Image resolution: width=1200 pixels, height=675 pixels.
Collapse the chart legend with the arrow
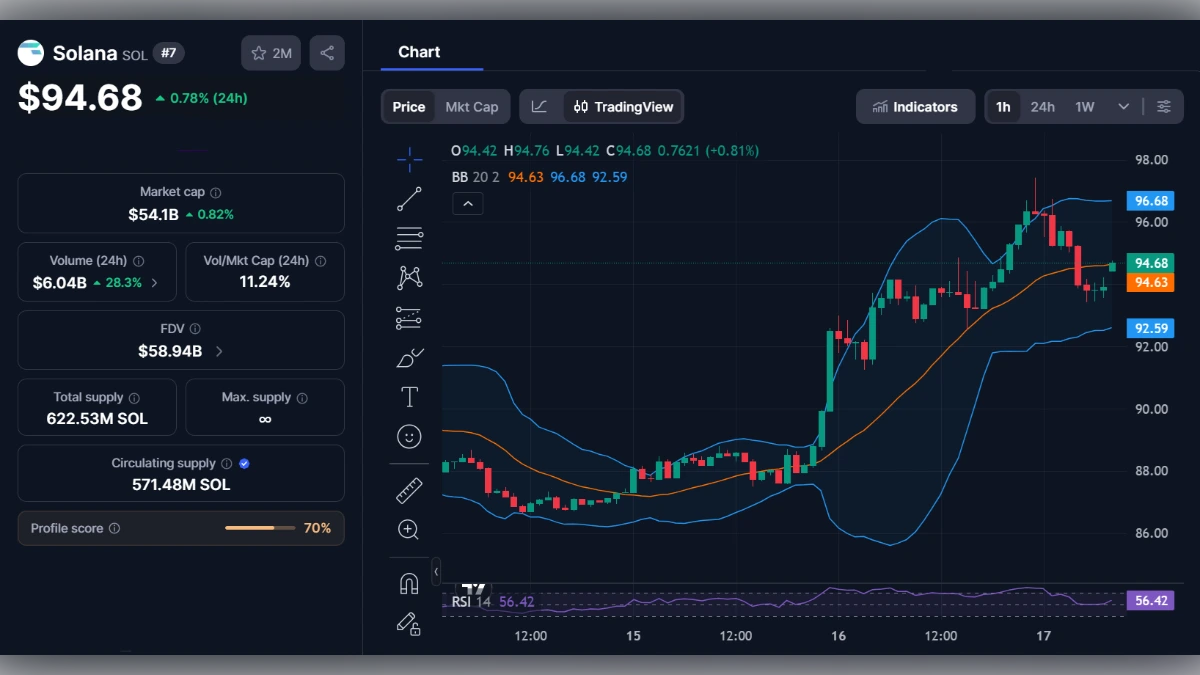[x=468, y=203]
